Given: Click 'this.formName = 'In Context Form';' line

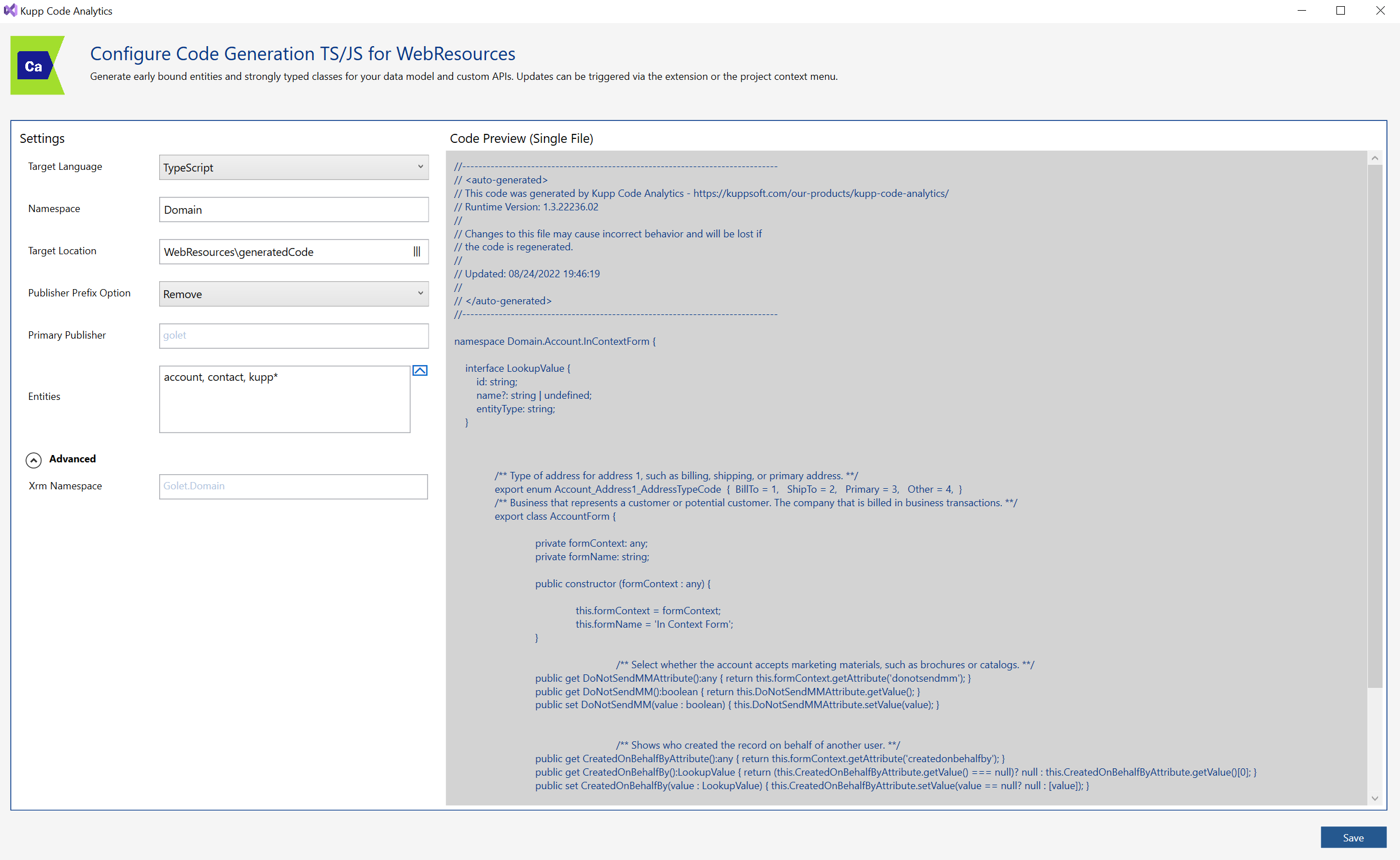Looking at the screenshot, I should [654, 624].
